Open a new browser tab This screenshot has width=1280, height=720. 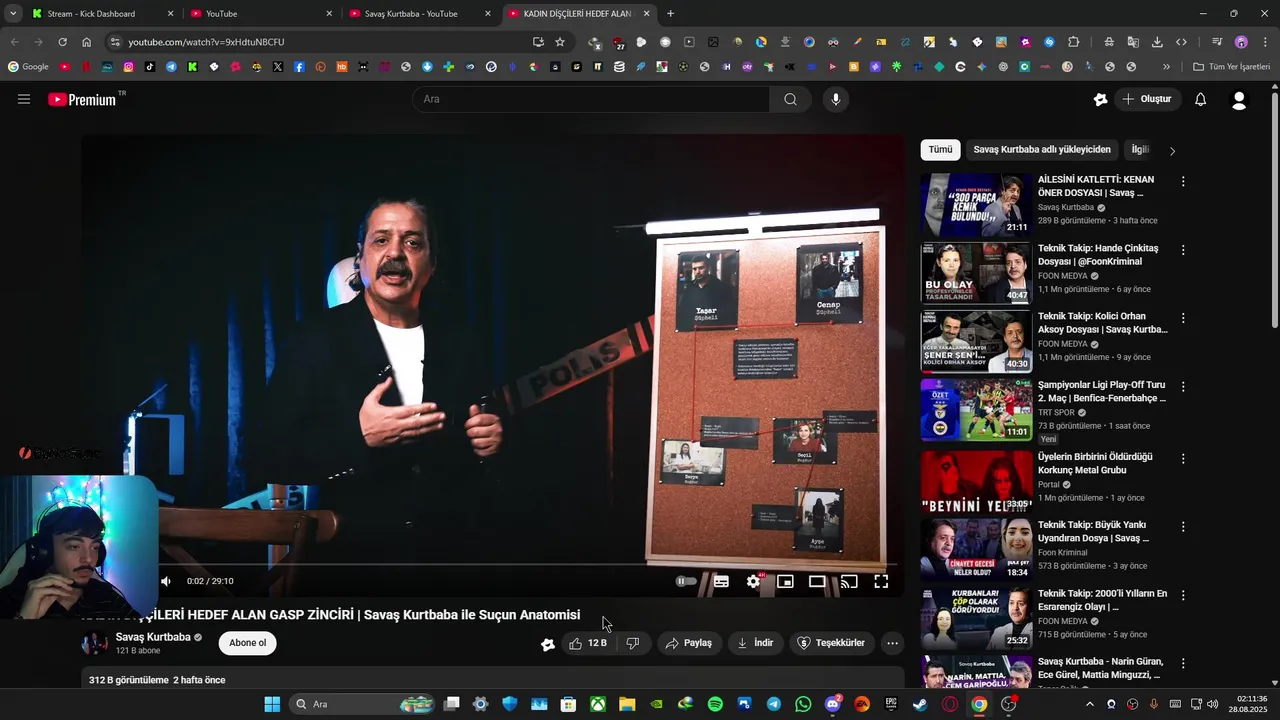tap(670, 14)
